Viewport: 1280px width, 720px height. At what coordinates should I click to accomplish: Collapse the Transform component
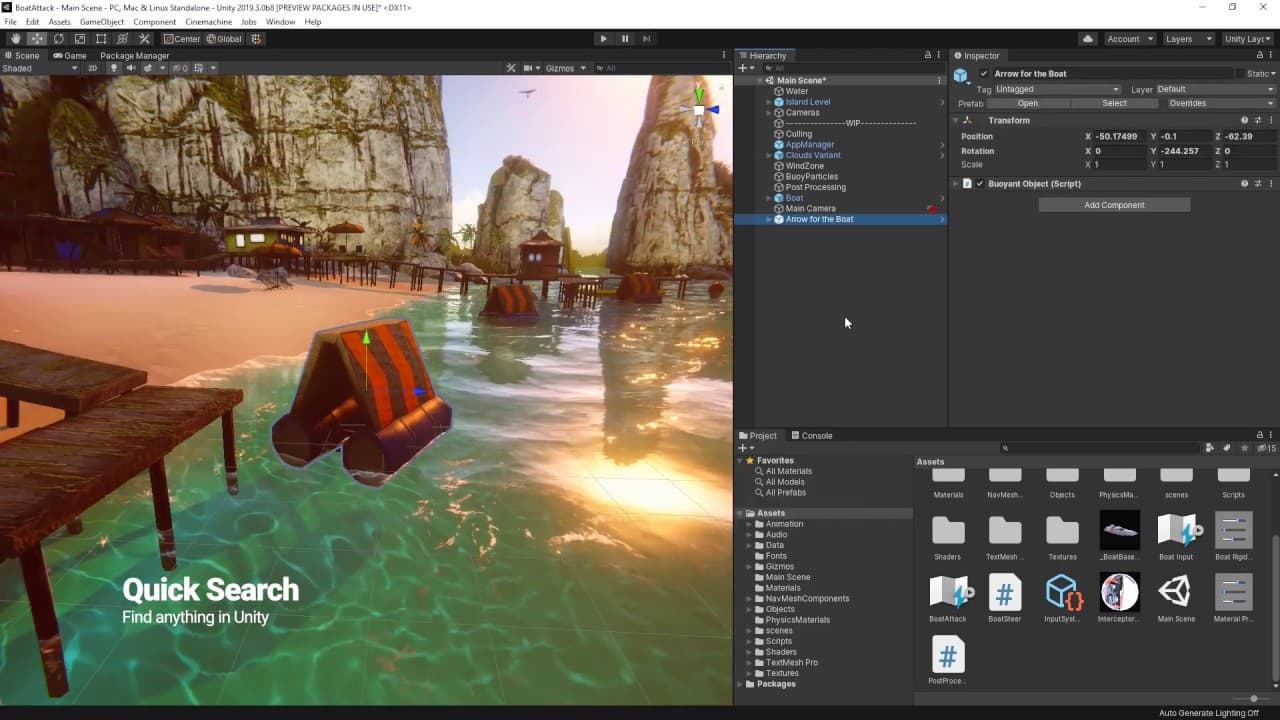tap(955, 120)
